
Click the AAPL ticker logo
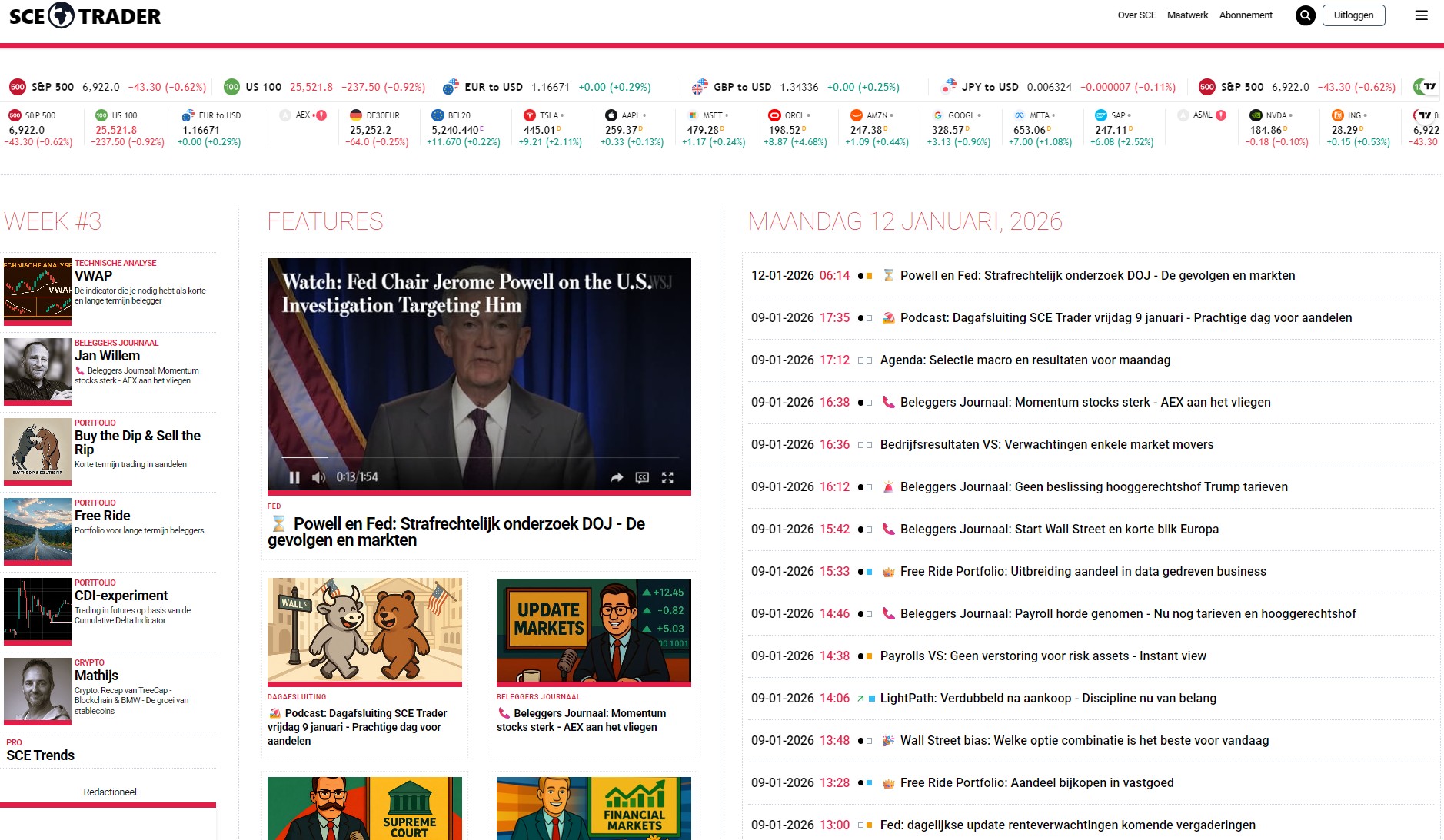pyautogui.click(x=611, y=115)
